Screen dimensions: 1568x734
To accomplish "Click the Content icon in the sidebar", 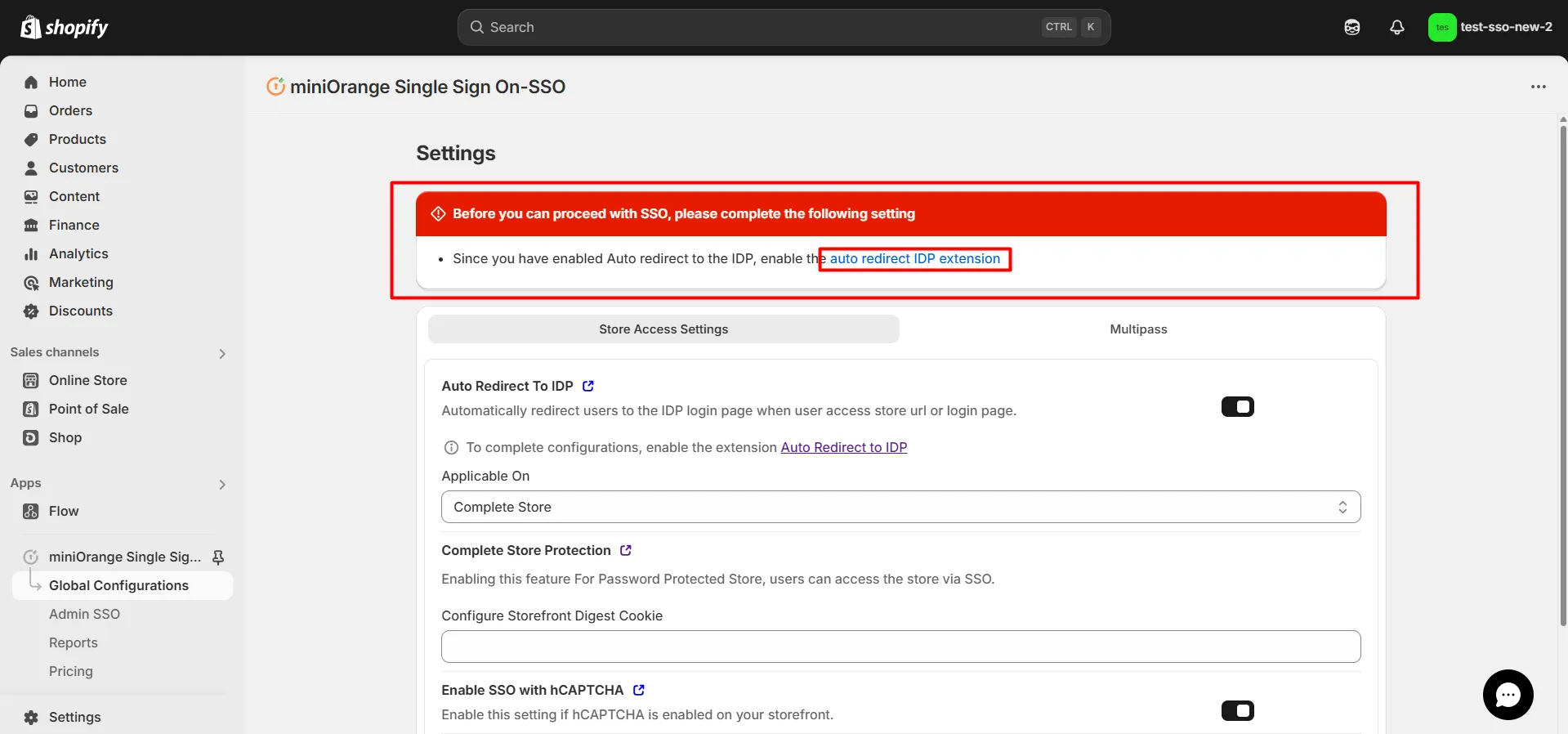I will (x=31, y=196).
